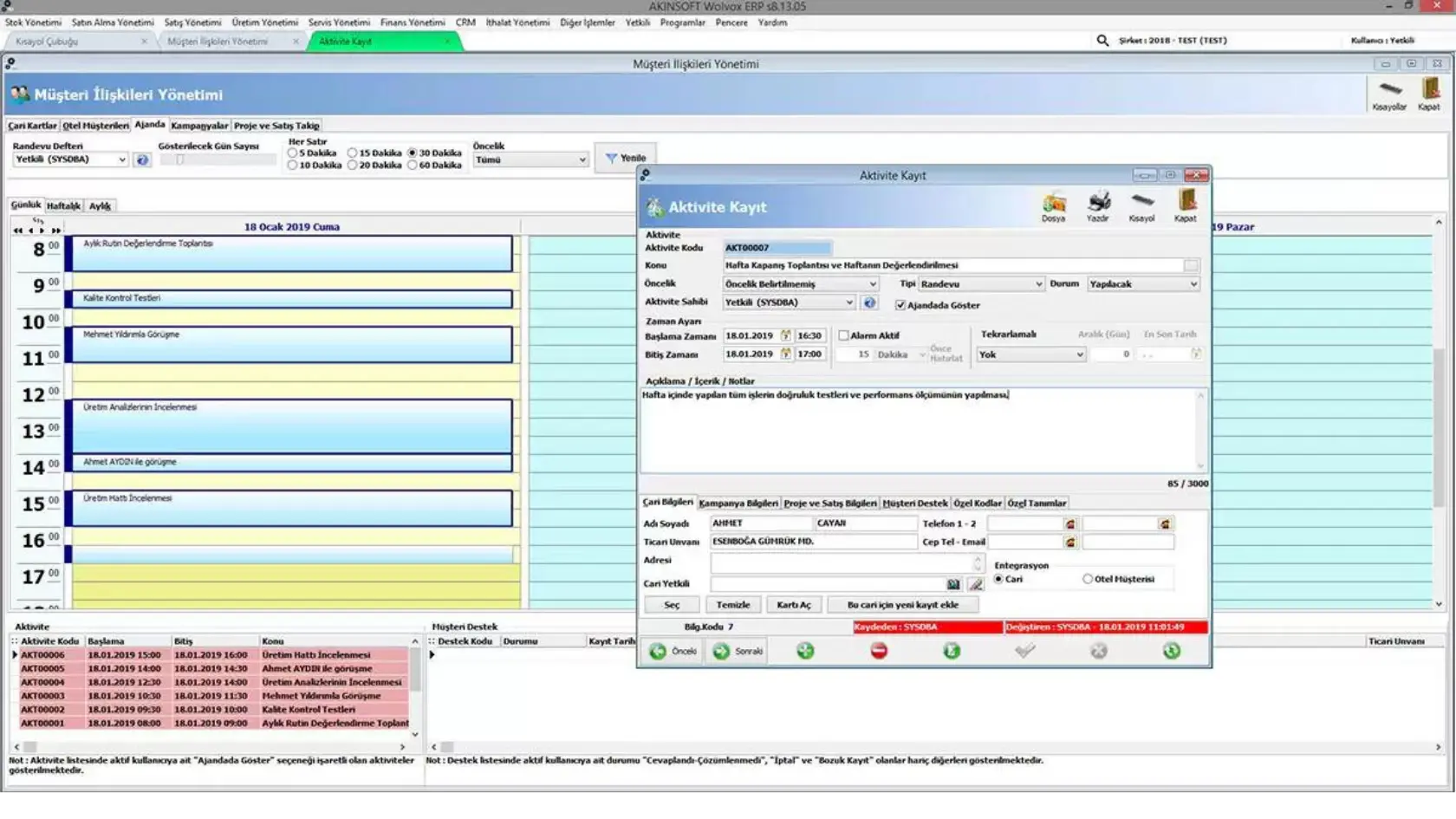The width and height of the screenshot is (1456, 819).
Task: Click red delete-record icon
Action: pos(879,651)
